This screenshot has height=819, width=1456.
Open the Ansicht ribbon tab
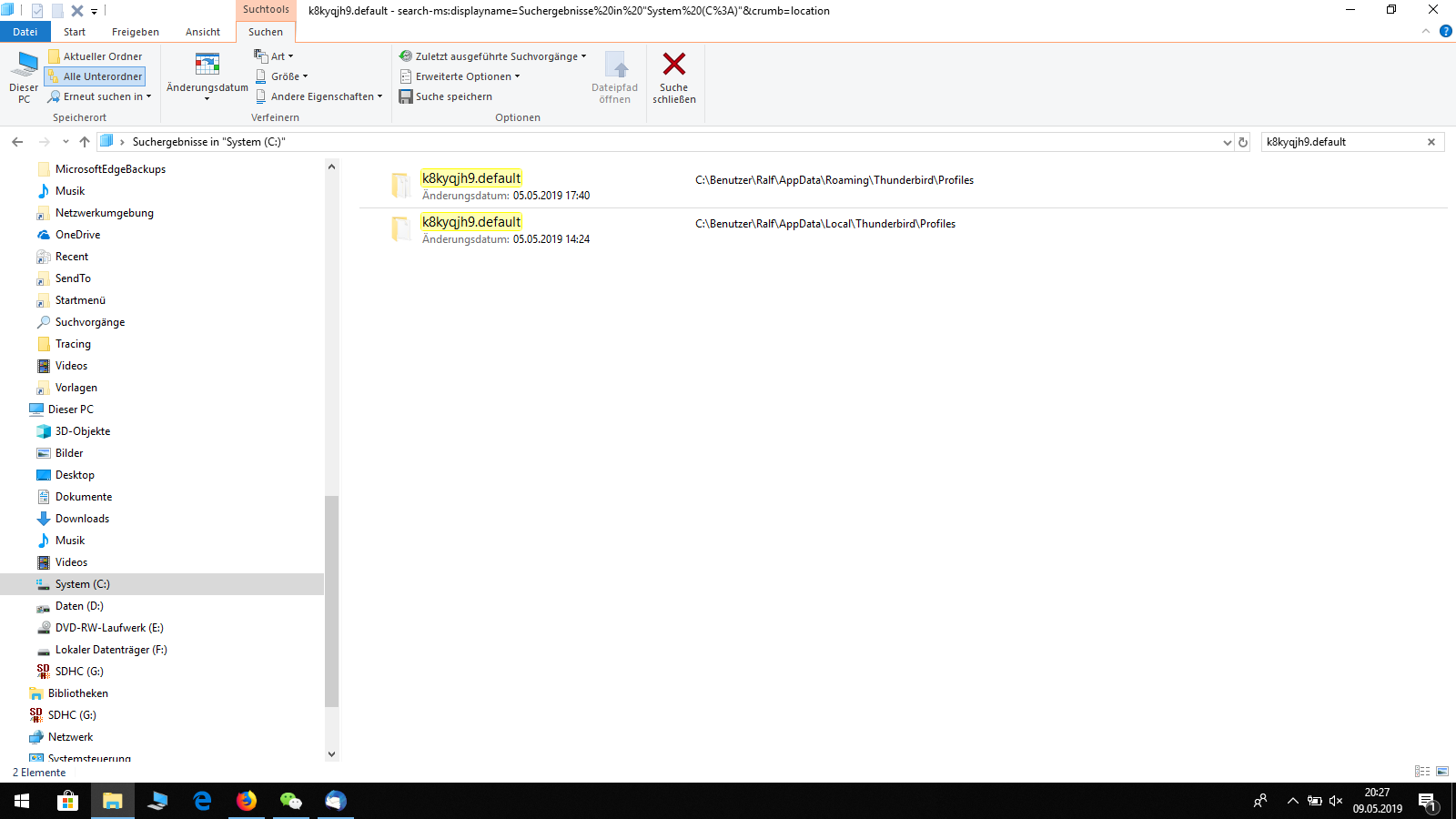tap(203, 32)
